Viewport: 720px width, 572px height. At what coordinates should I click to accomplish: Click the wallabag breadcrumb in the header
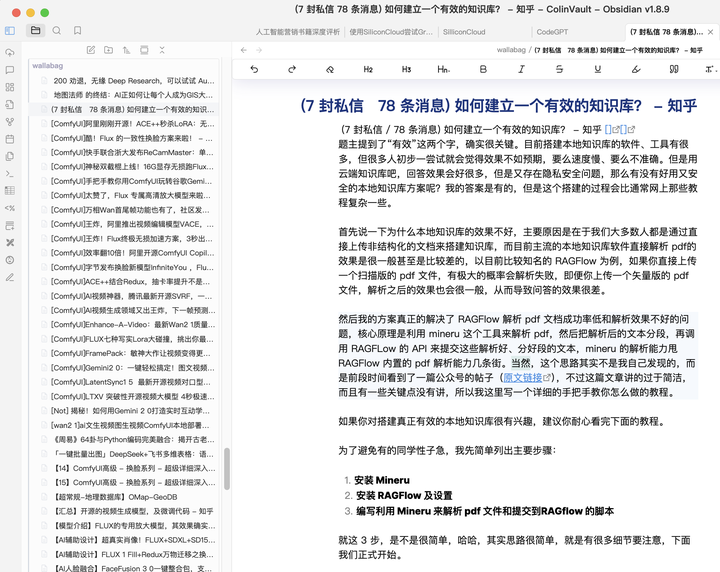511,50
